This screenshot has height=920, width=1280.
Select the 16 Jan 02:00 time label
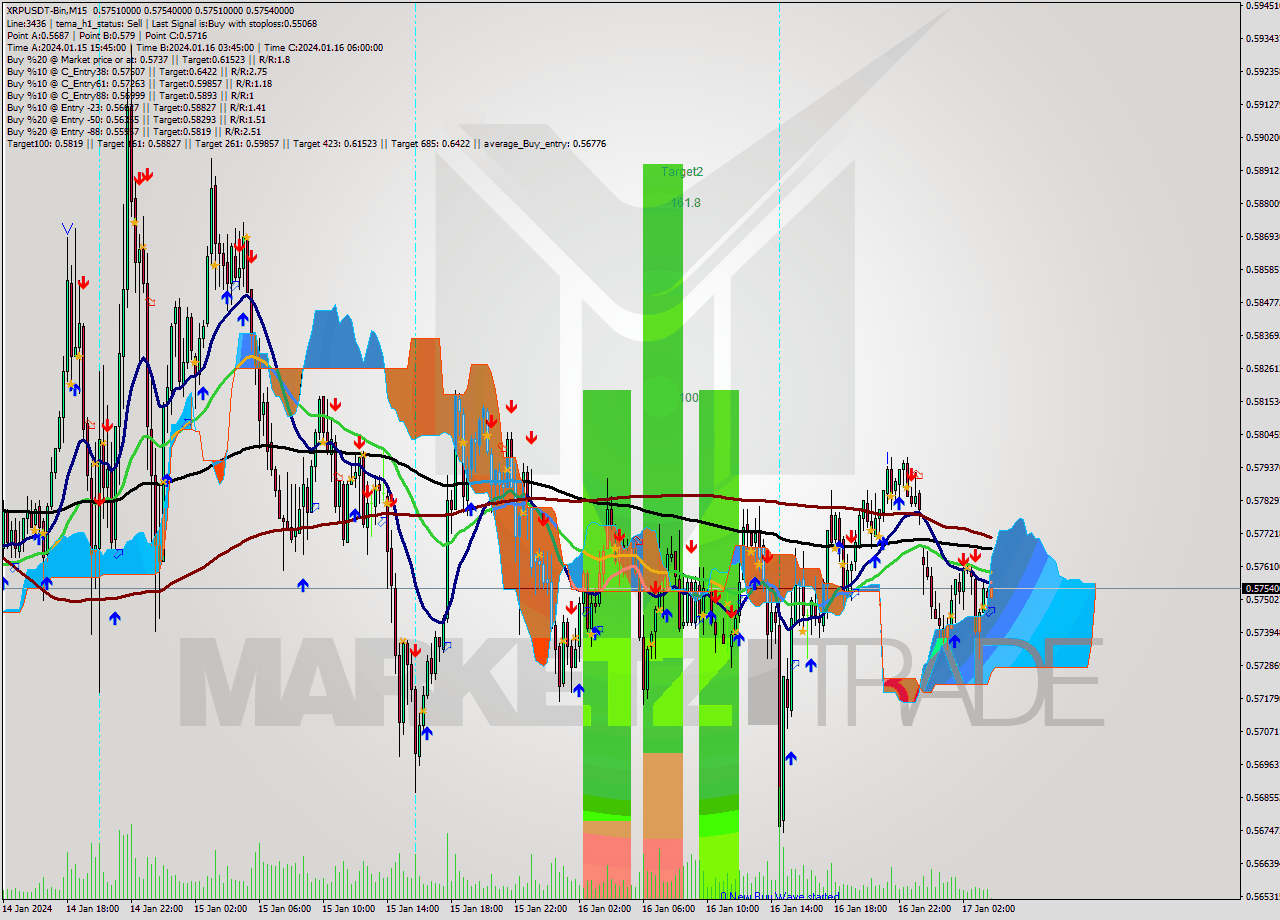[604, 909]
